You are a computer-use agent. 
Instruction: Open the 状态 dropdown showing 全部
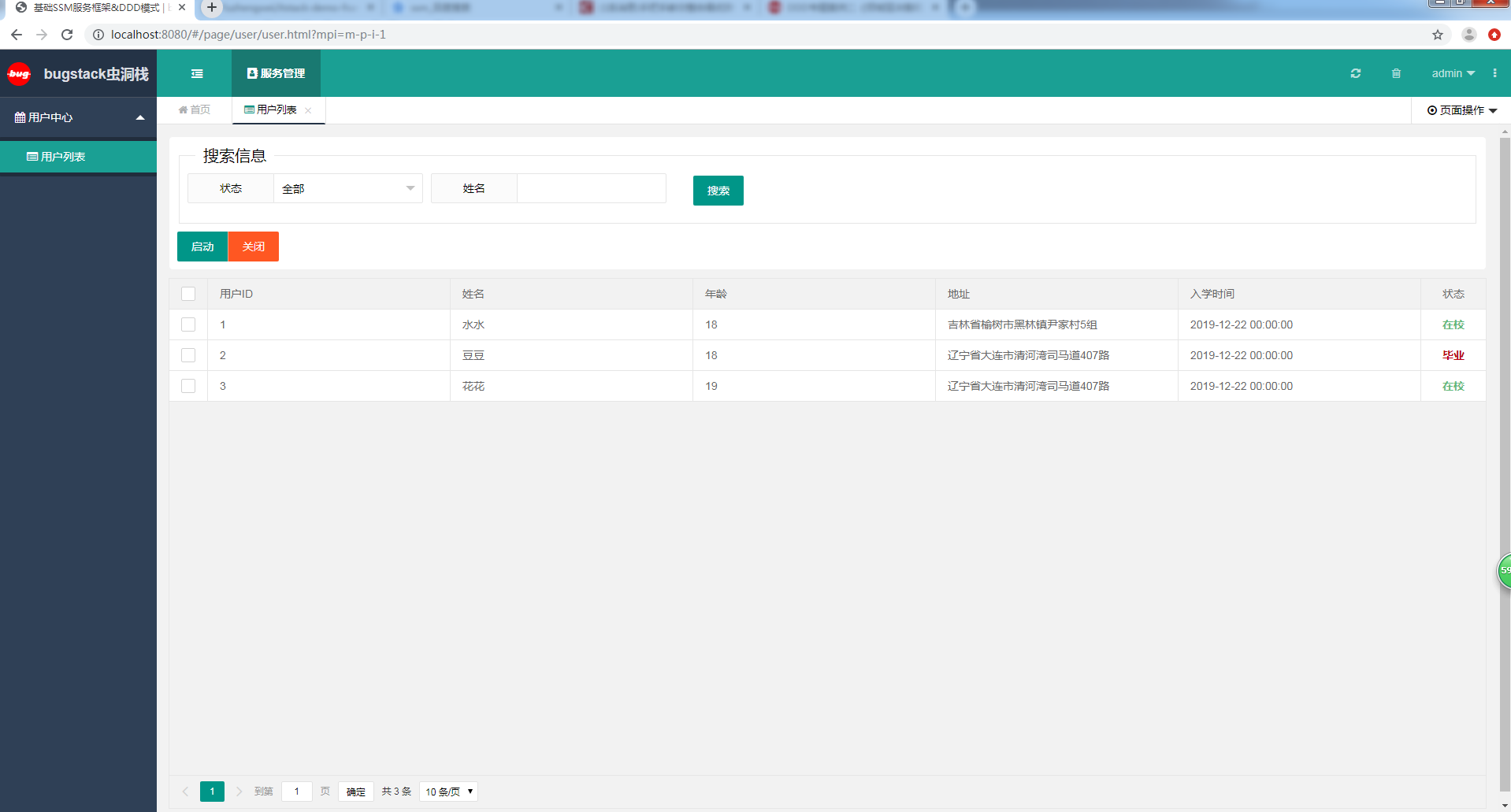347,188
